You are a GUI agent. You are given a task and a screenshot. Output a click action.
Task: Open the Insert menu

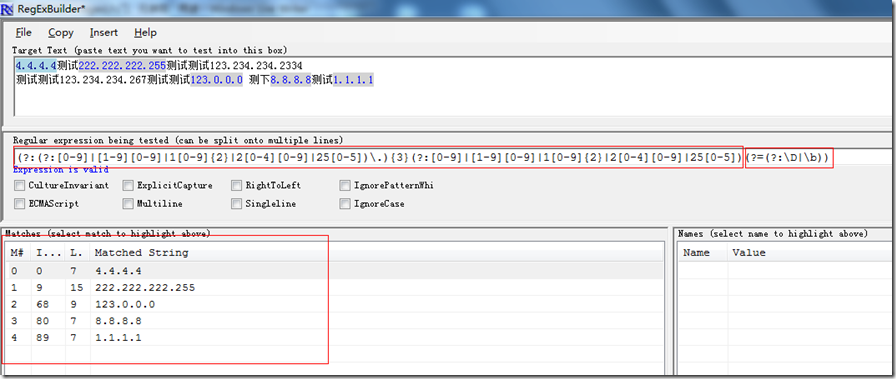coord(103,33)
